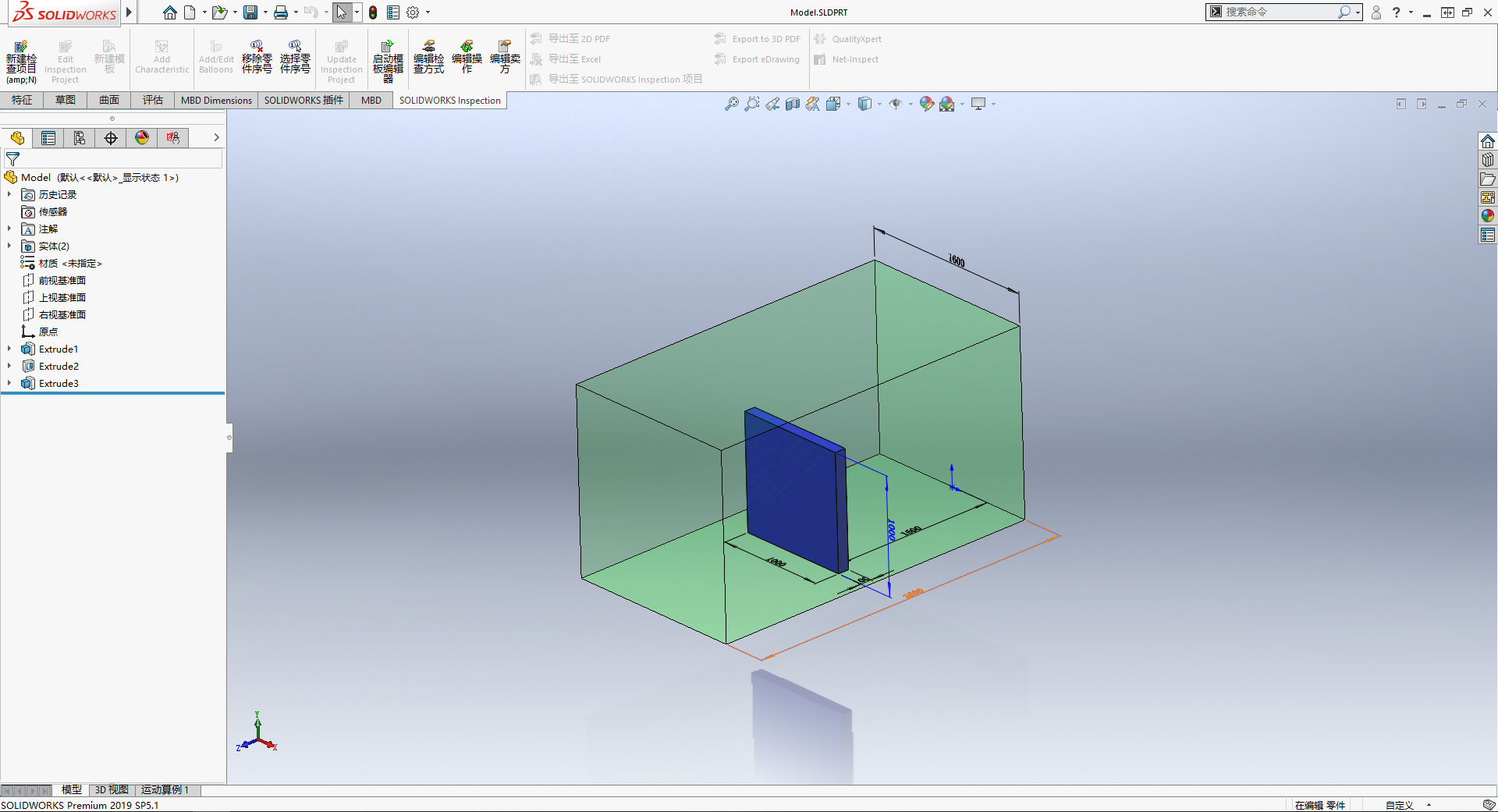This screenshot has height=812, width=1498.
Task: Click Remove Balloons (移除零件序号) icon
Action: [x=257, y=57]
